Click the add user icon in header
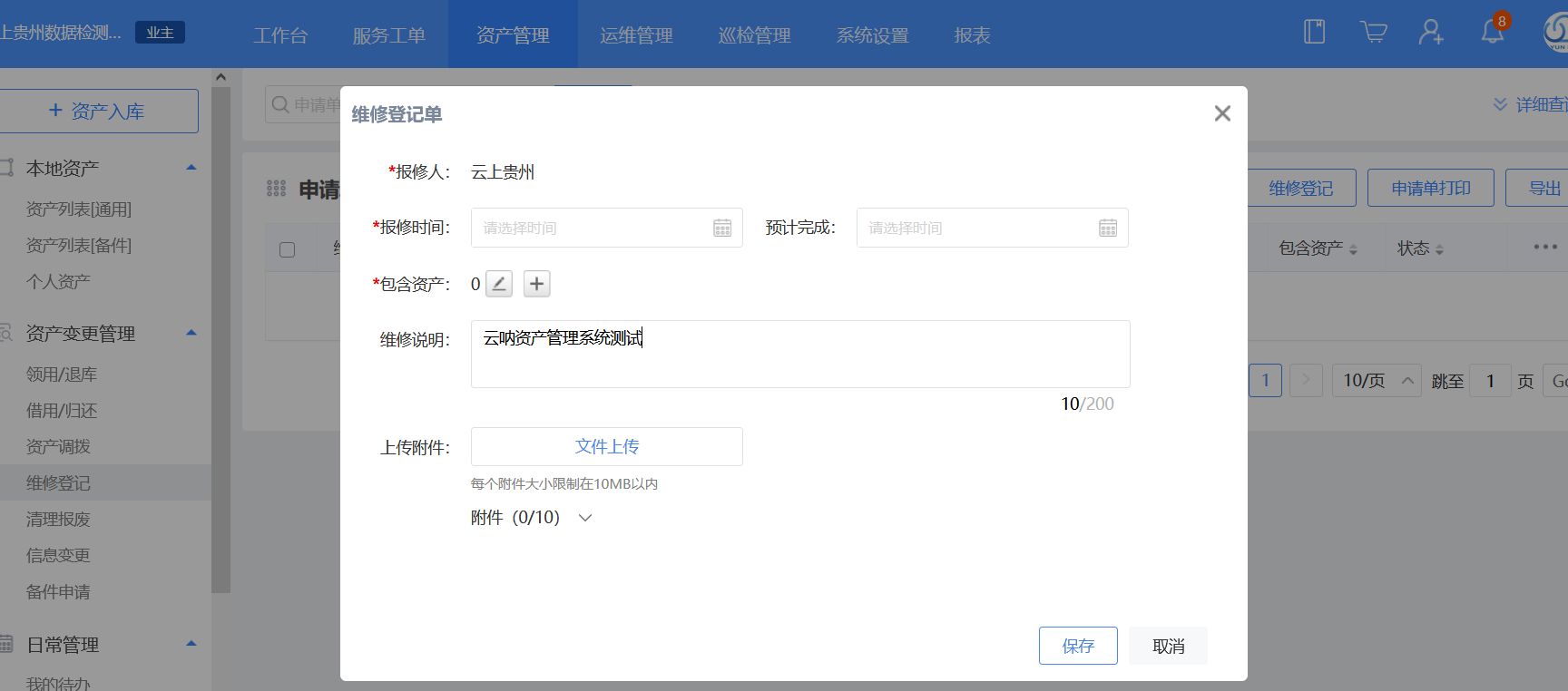The width and height of the screenshot is (1568, 691). pyautogui.click(x=1431, y=32)
